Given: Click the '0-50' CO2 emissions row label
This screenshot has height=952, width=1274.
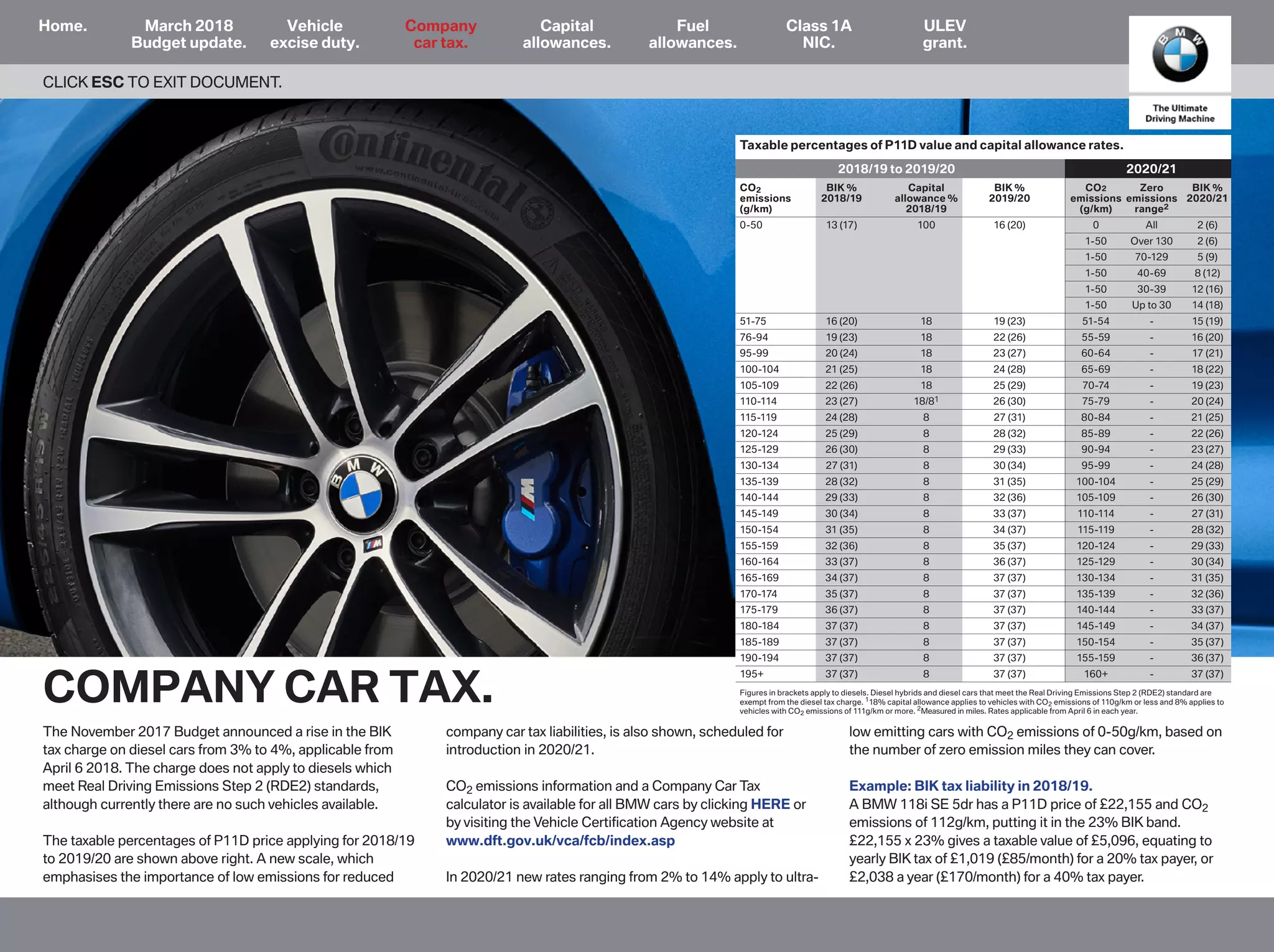Looking at the screenshot, I should (751, 225).
